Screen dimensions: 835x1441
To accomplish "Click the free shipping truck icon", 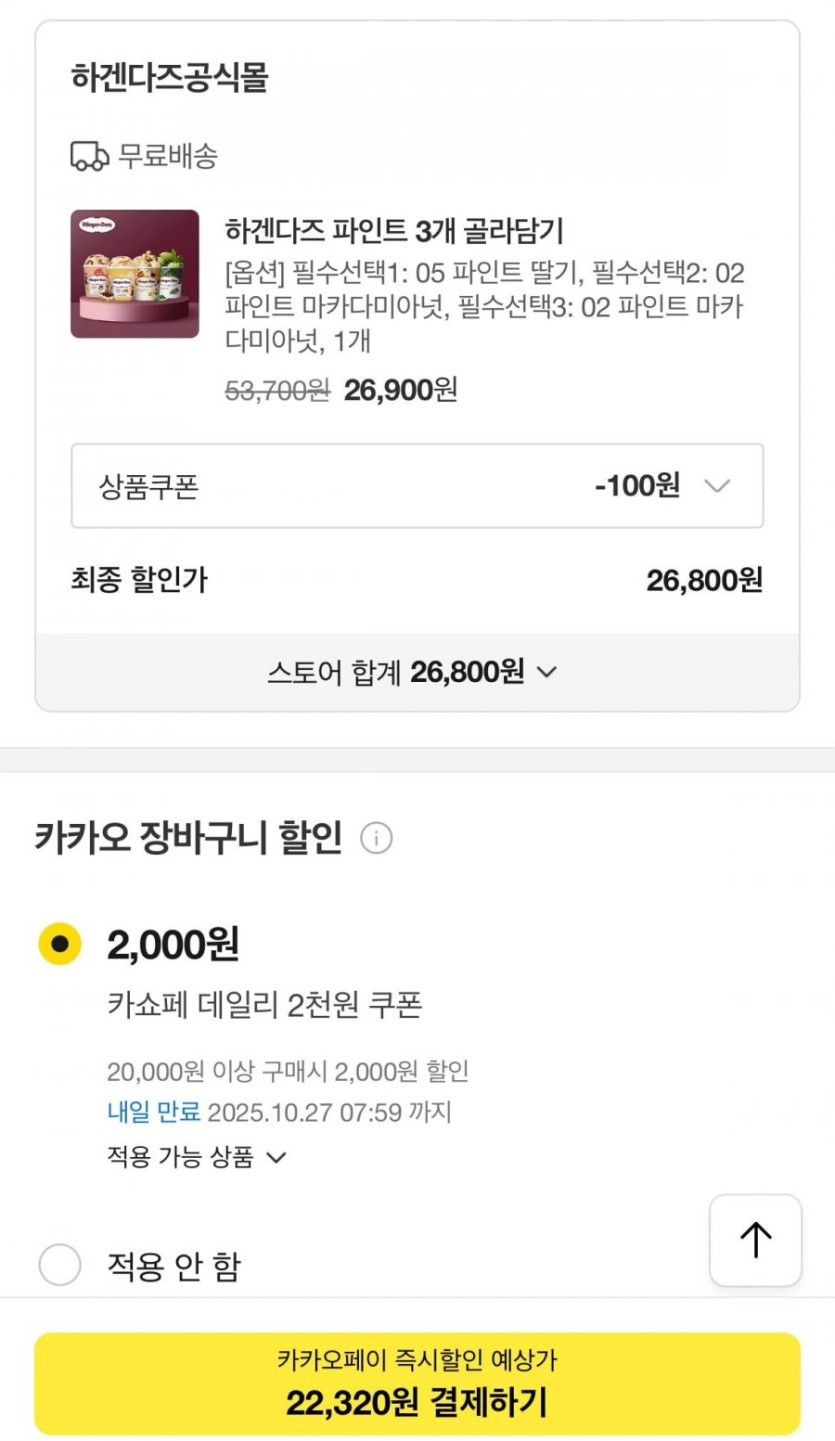I will (89, 156).
